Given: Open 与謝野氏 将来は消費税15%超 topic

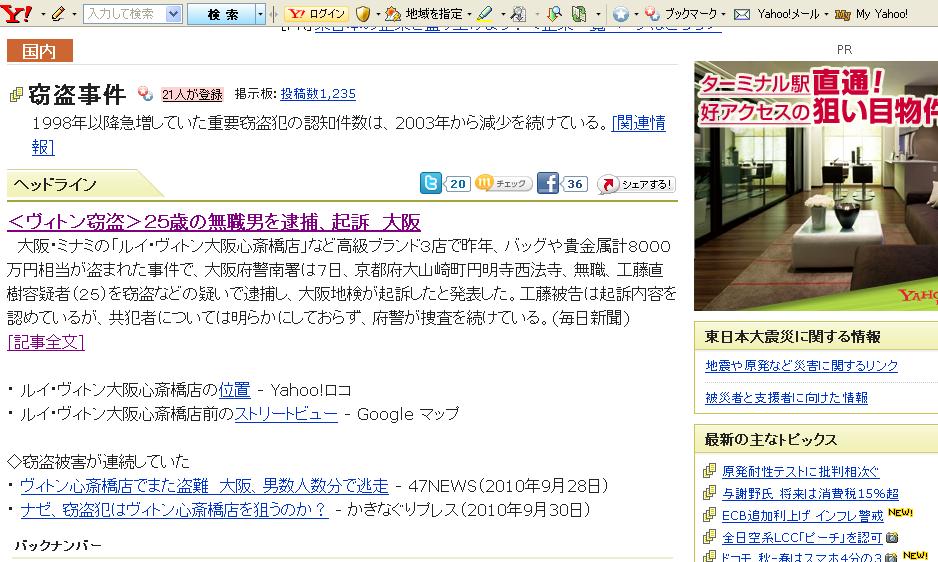Looking at the screenshot, I should pyautogui.click(x=810, y=494).
